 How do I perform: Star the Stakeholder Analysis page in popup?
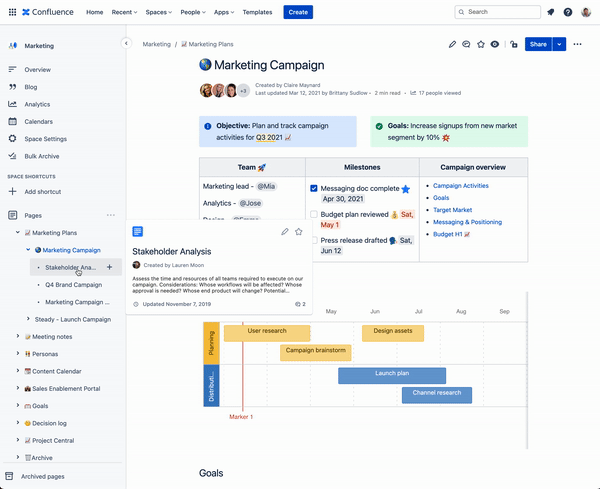299,231
